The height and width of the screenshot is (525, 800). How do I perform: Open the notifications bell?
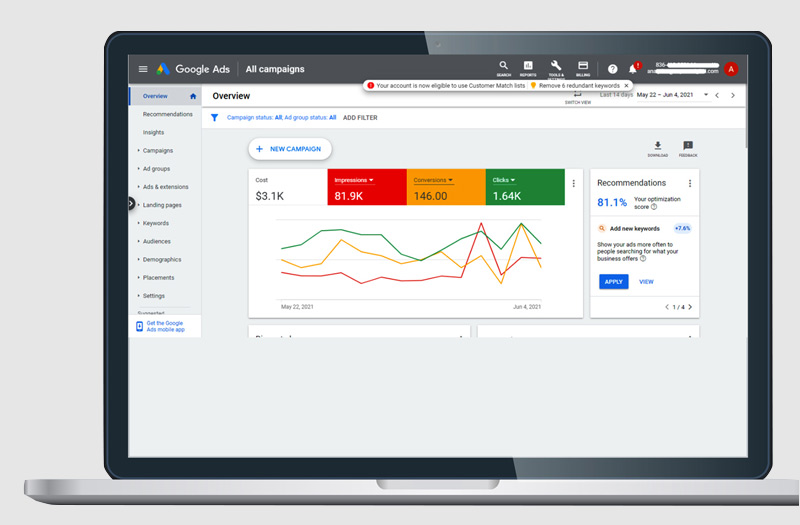(x=632, y=69)
